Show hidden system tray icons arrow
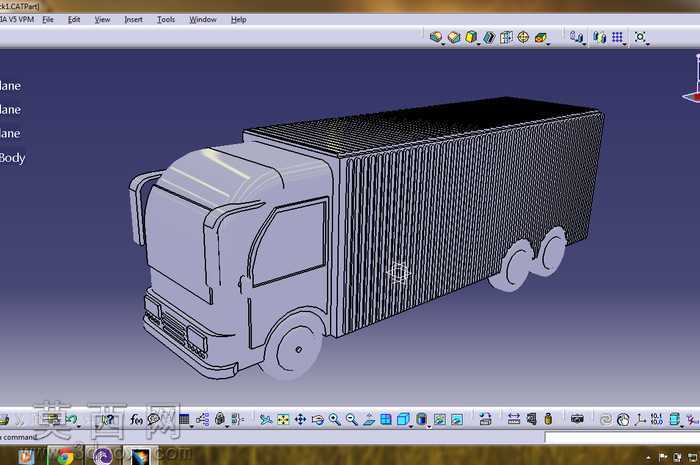This screenshot has width=700, height=465. coord(647,457)
